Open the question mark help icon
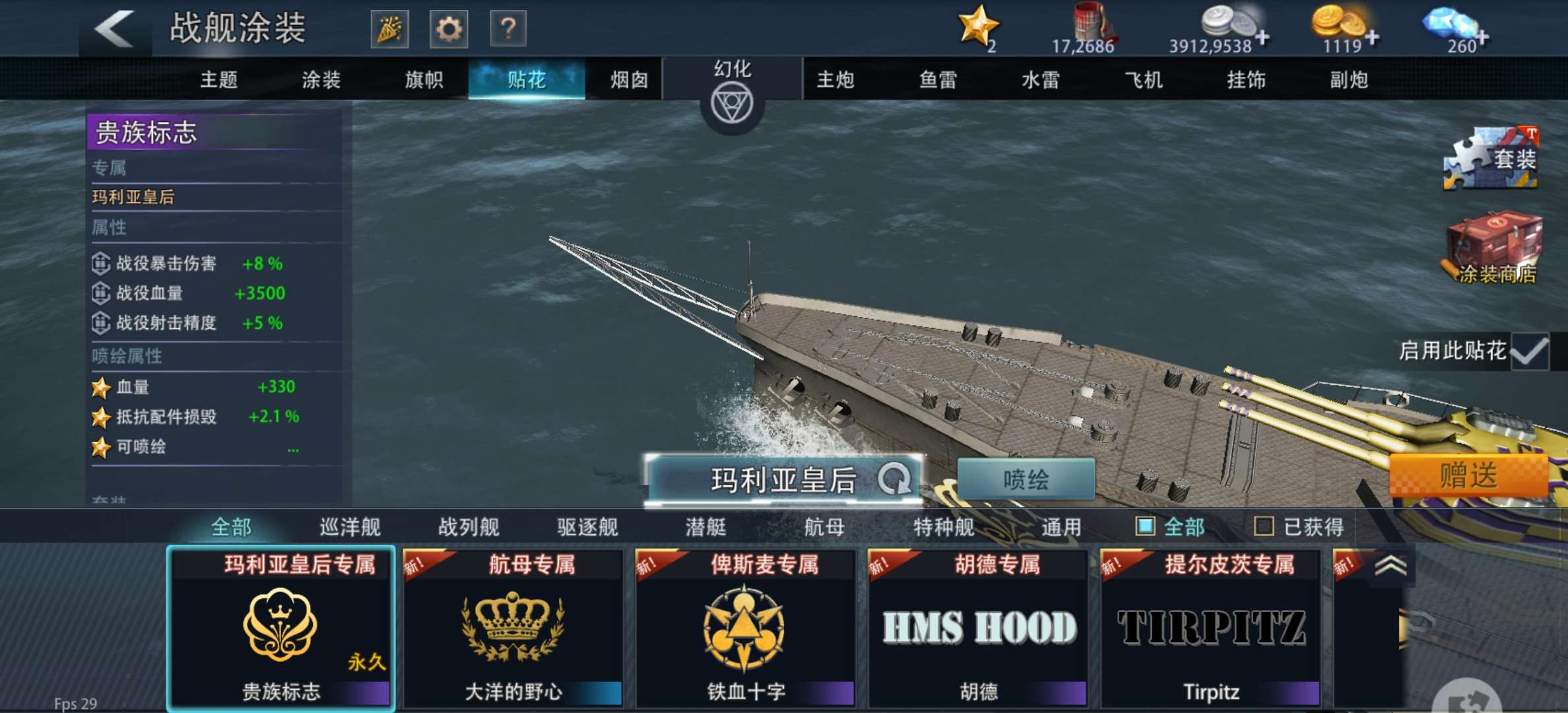The height and width of the screenshot is (713, 1568). [508, 29]
